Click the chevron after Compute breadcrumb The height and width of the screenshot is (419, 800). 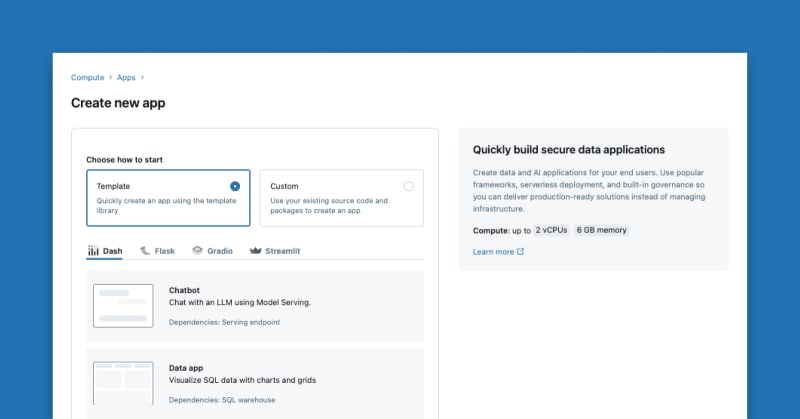(110, 77)
